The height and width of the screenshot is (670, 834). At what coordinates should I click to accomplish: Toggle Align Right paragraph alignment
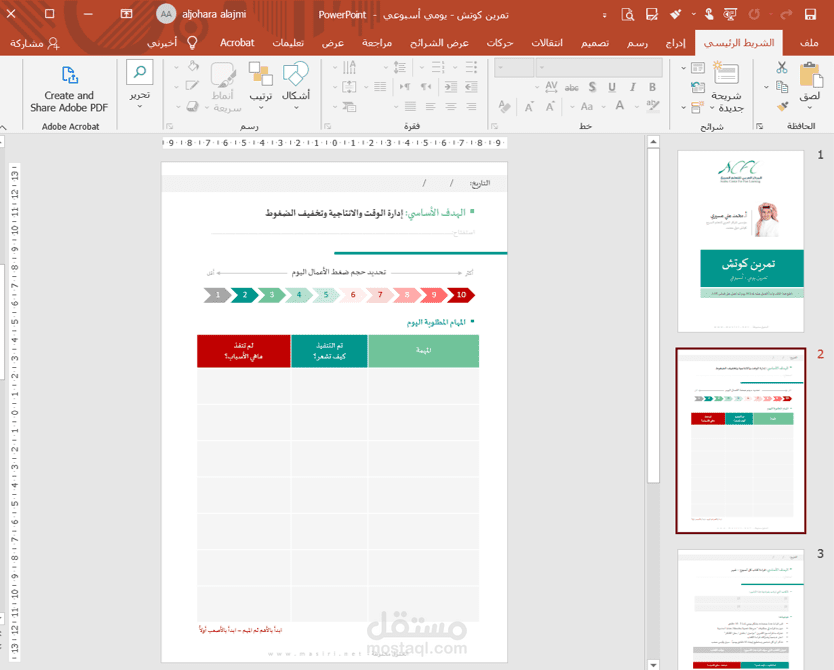coord(471,107)
